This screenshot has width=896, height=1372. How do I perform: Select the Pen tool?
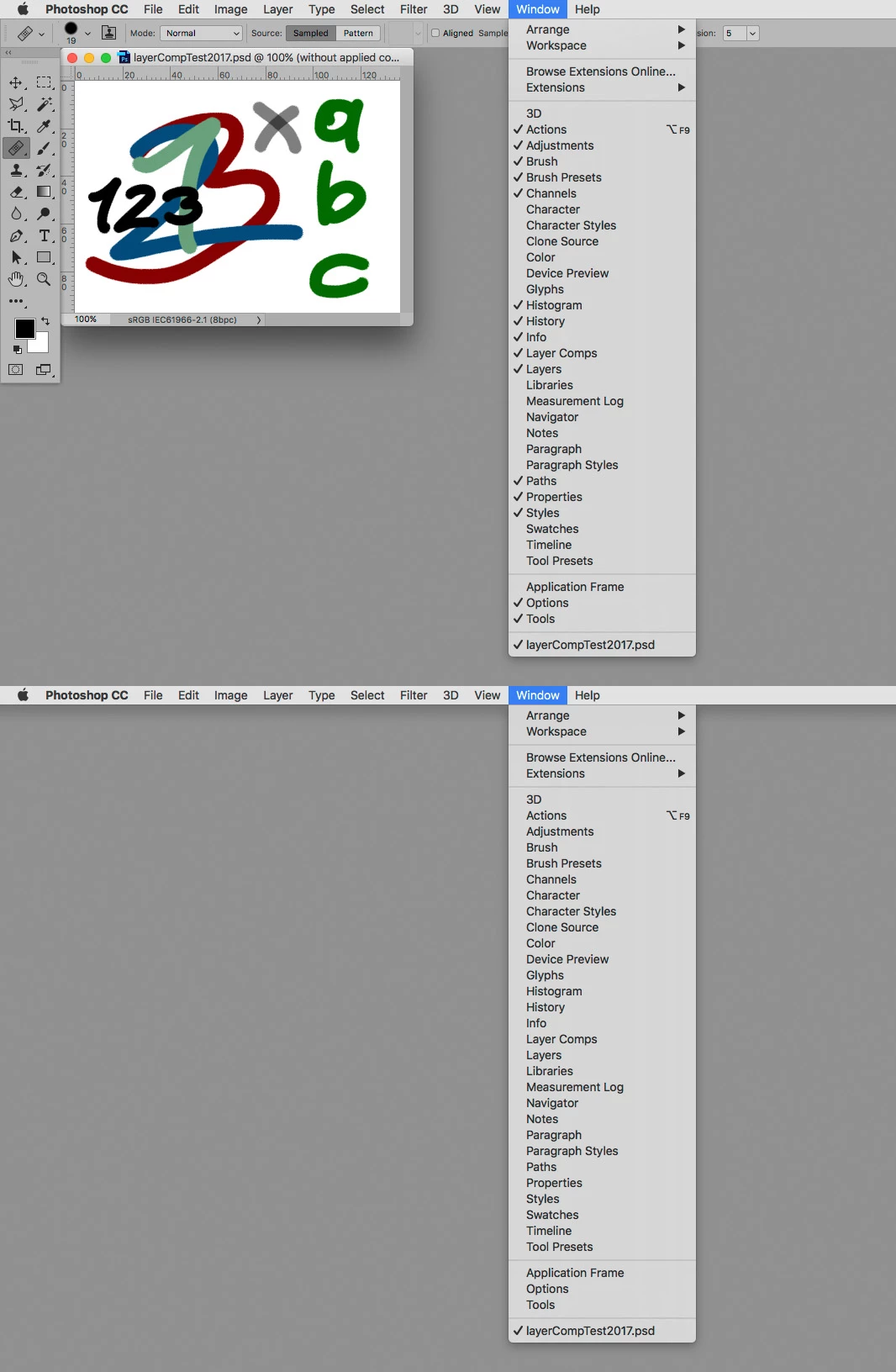point(16,235)
